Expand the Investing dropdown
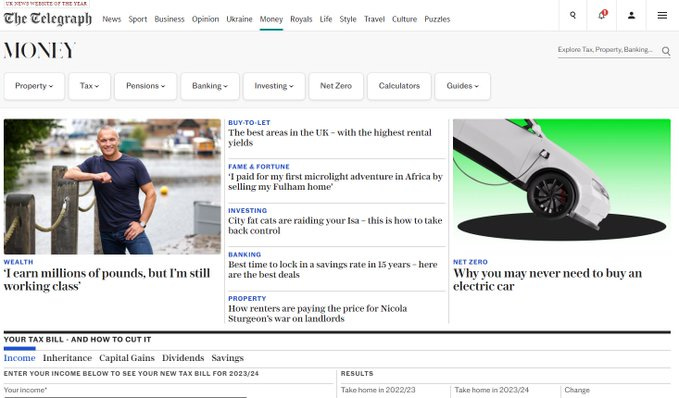 274,86
